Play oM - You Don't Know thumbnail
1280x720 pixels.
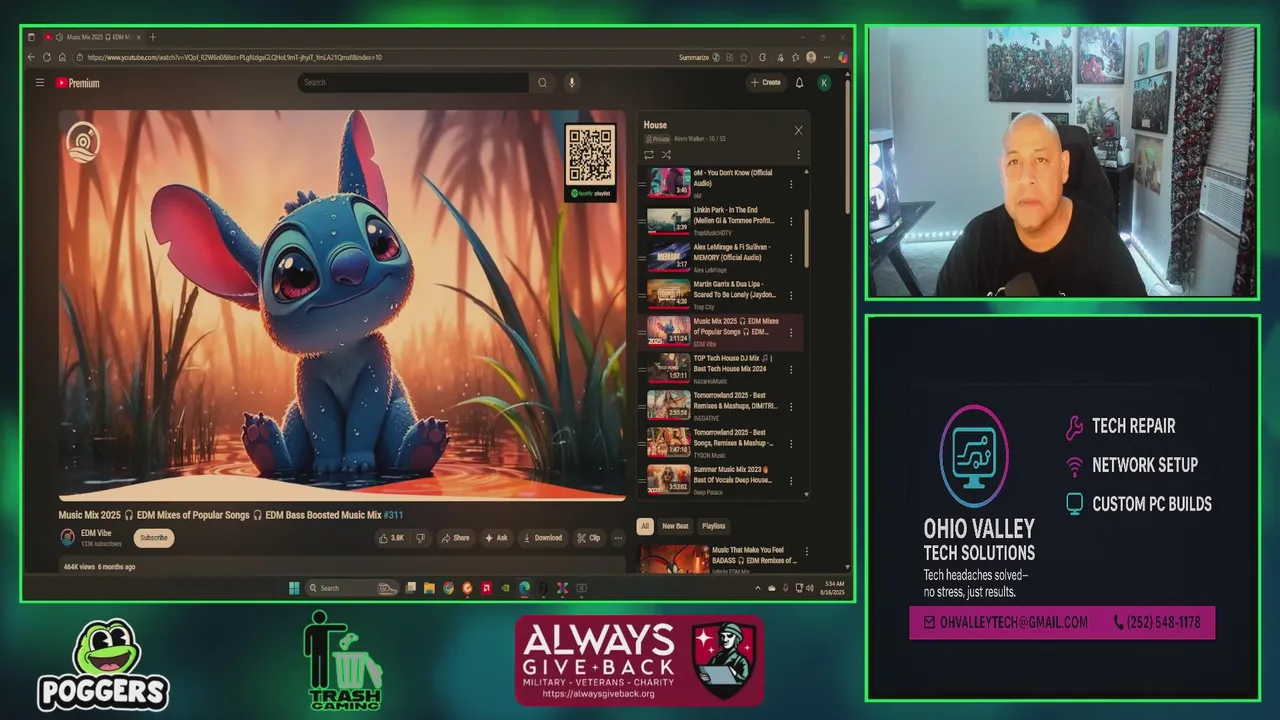(x=668, y=183)
